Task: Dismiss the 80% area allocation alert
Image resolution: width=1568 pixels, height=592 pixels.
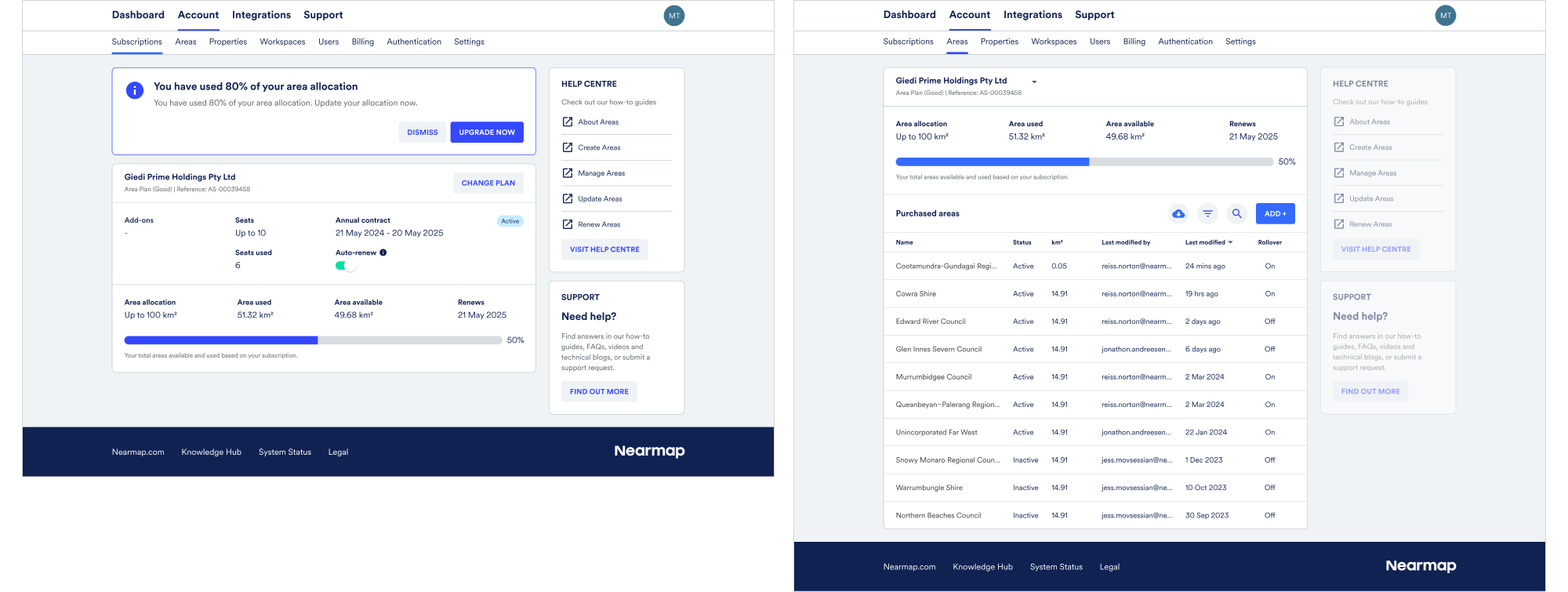Action: [x=422, y=133]
